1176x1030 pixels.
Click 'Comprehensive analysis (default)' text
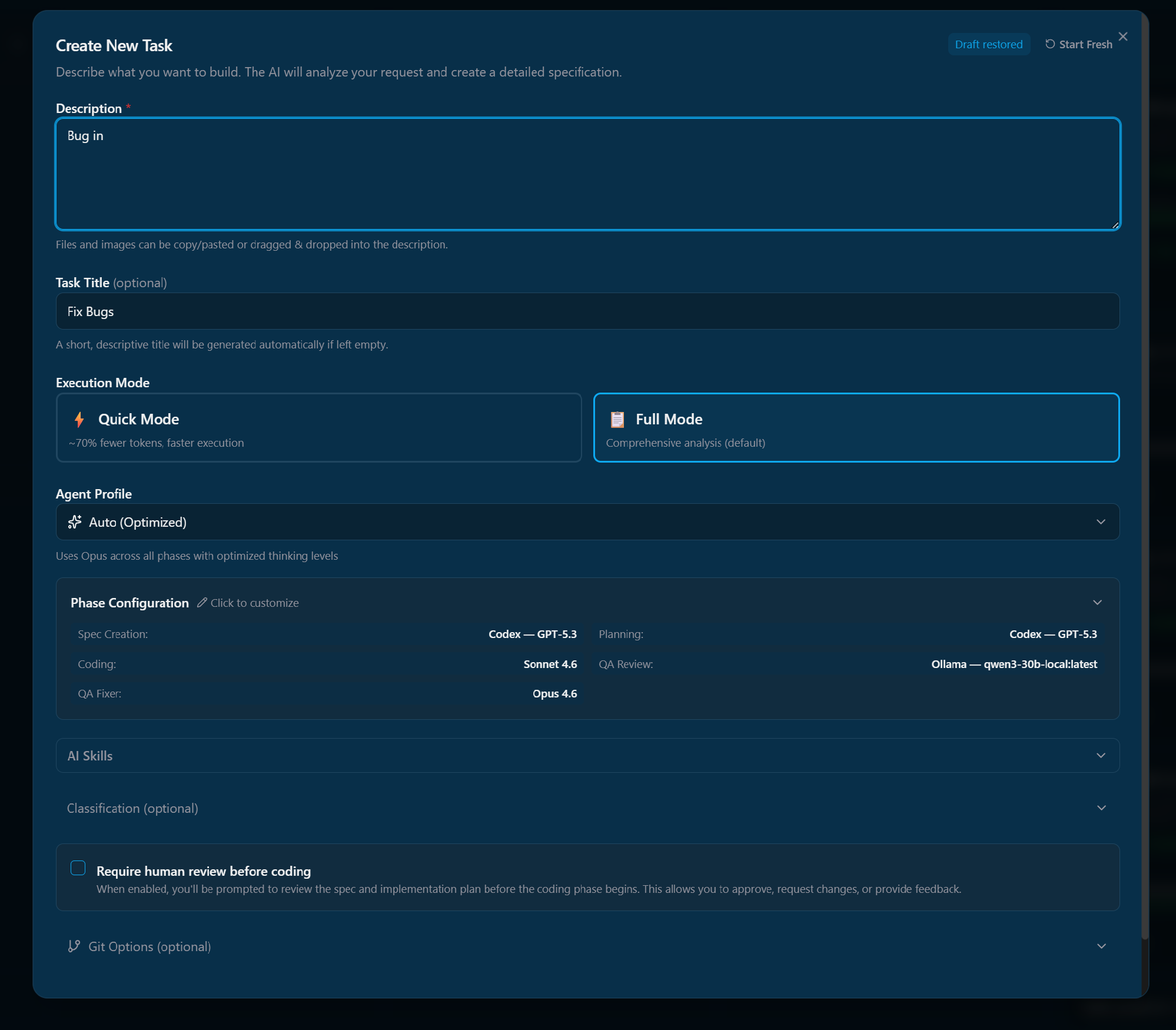click(686, 443)
